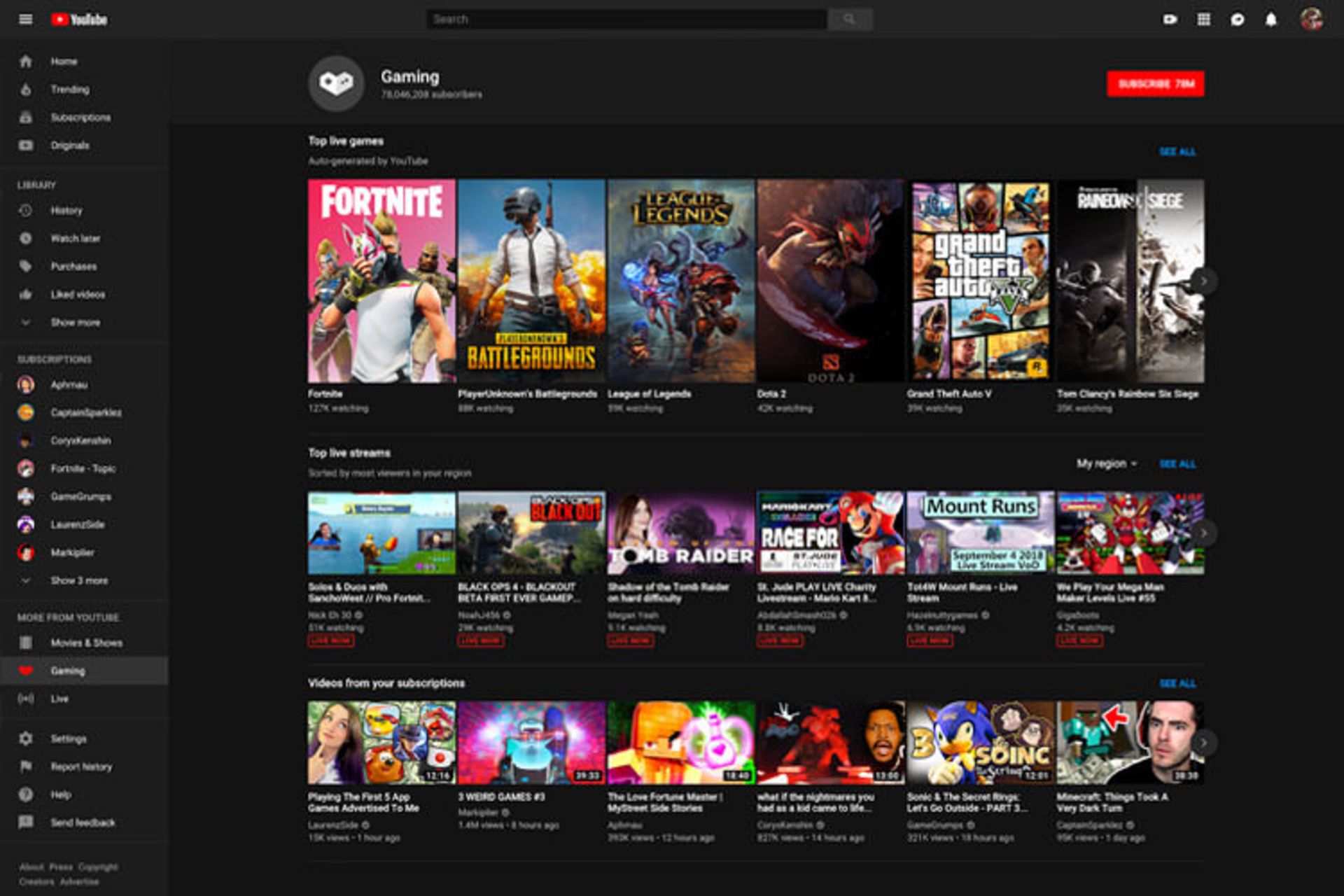Open the Sonic & The Secret Rings video
The image size is (1344, 896).
pyautogui.click(x=980, y=743)
